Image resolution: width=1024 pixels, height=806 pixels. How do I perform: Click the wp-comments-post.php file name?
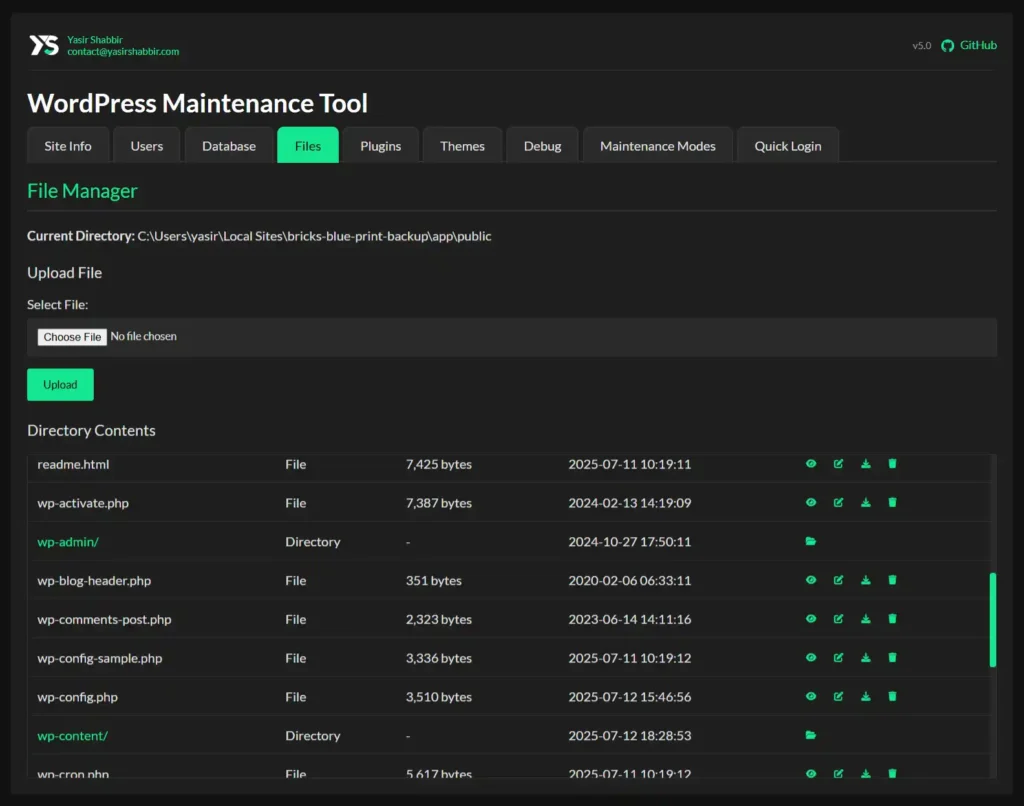[104, 619]
